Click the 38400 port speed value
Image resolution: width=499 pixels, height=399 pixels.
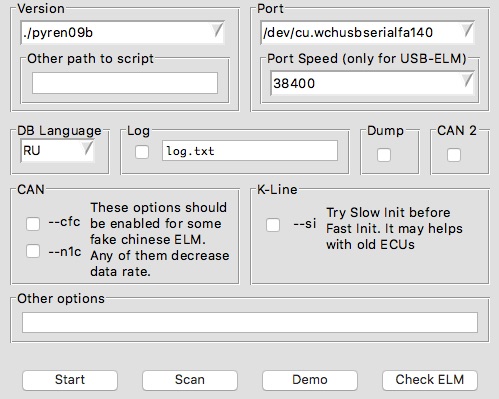click(294, 83)
